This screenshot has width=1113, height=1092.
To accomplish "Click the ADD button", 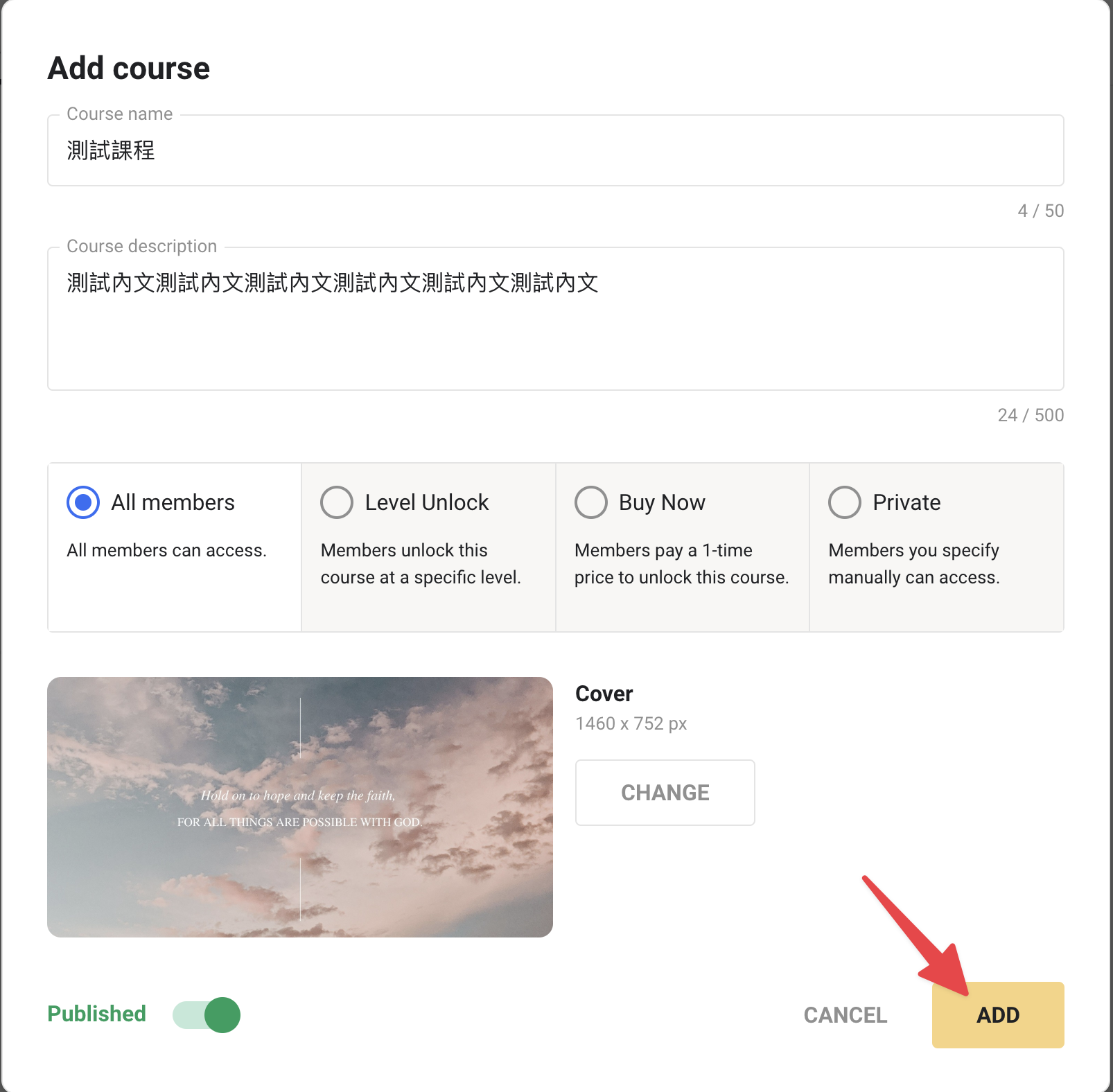I will [998, 1015].
